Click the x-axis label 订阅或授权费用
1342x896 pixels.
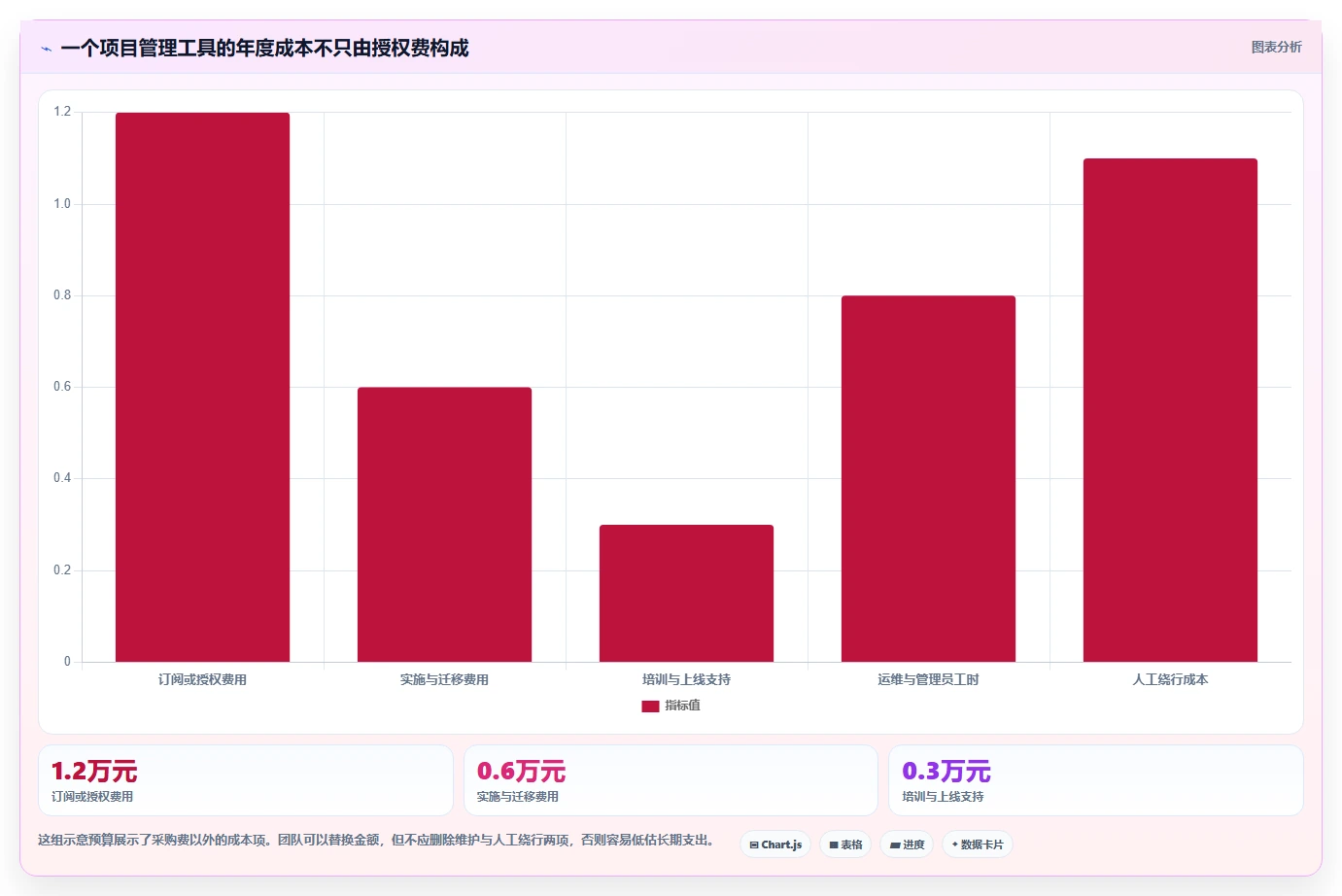(202, 680)
